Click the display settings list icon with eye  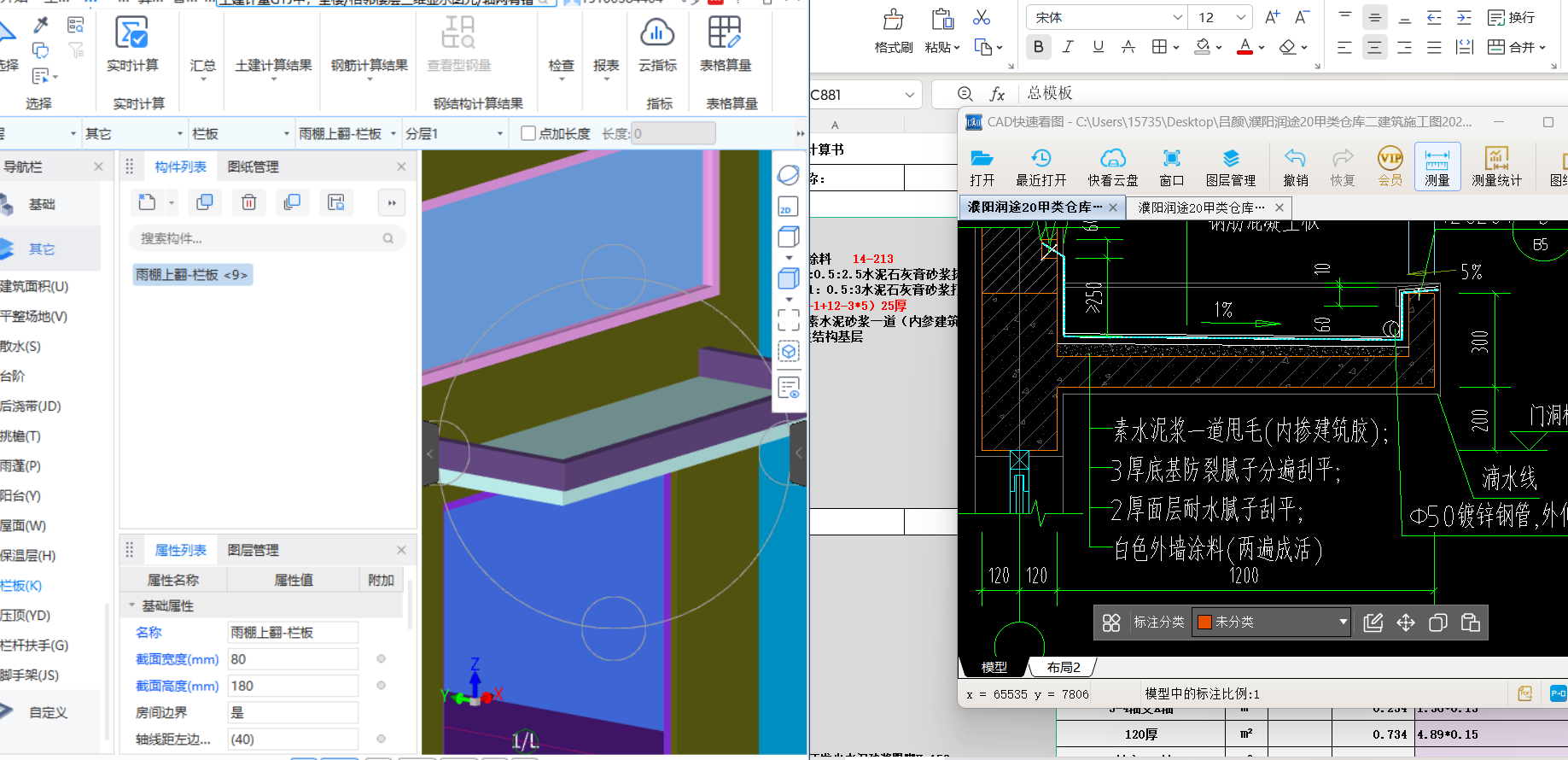click(x=789, y=388)
